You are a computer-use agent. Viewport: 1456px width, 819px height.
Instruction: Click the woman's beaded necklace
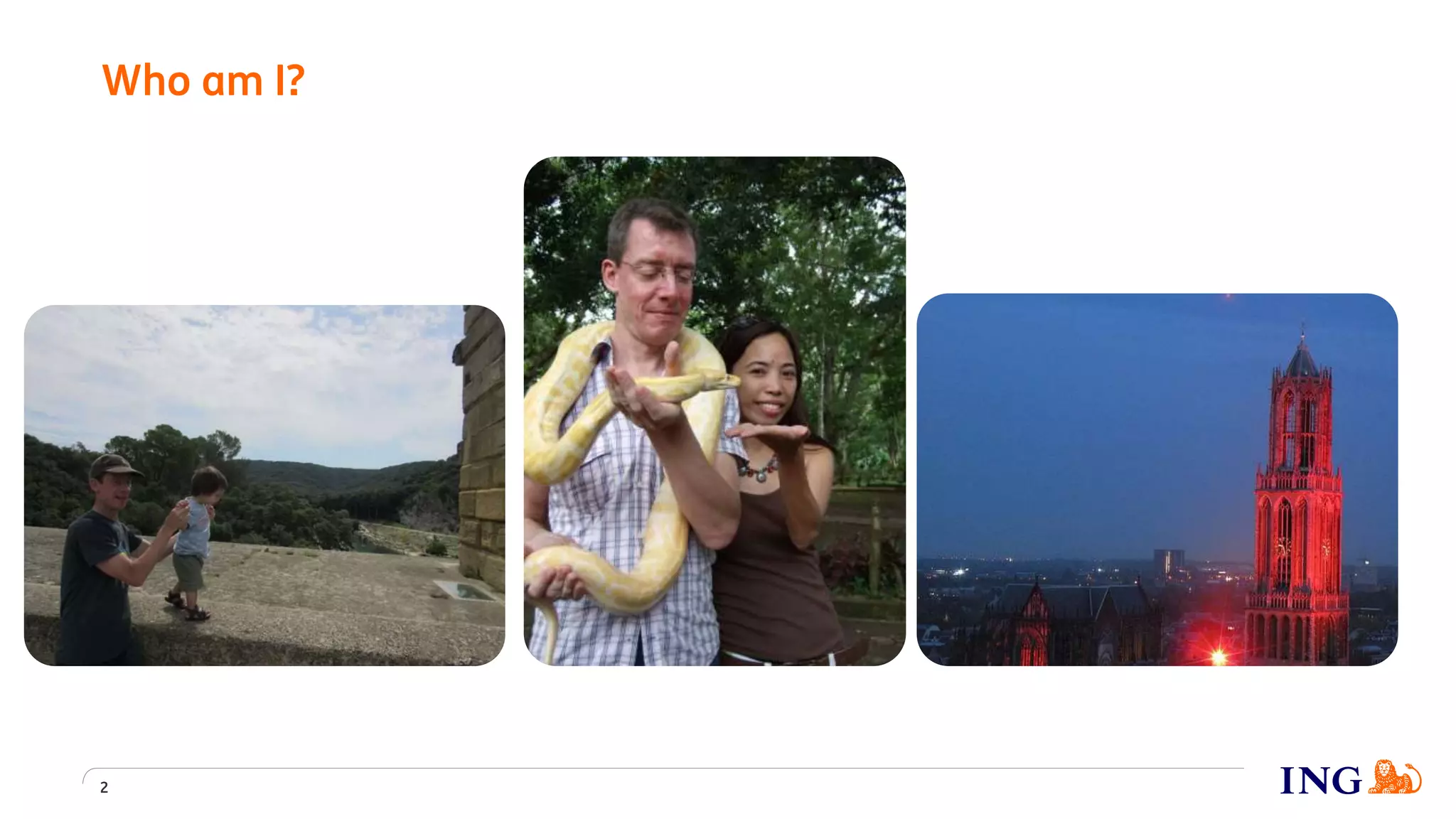click(757, 470)
